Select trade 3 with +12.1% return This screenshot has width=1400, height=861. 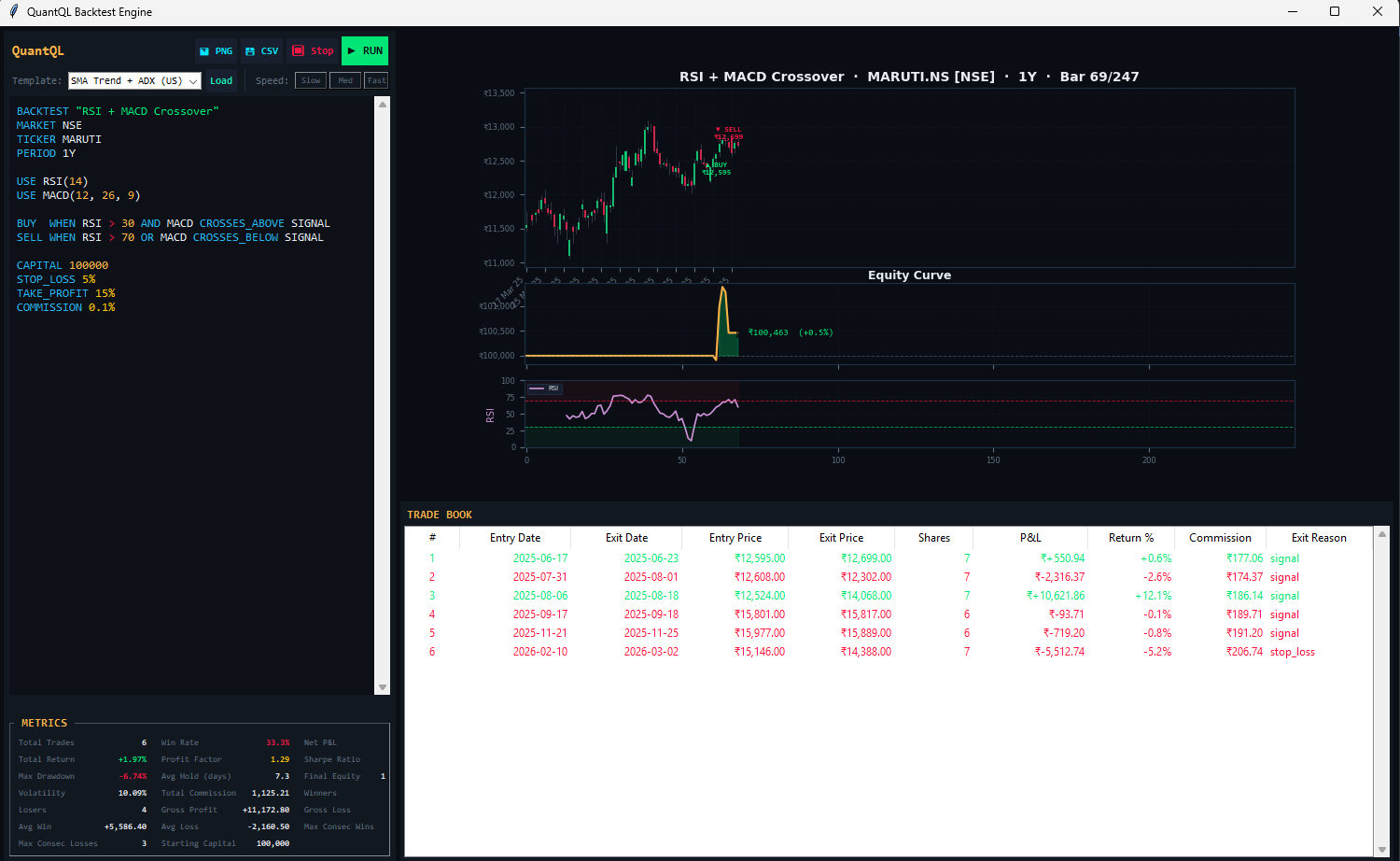840,595
